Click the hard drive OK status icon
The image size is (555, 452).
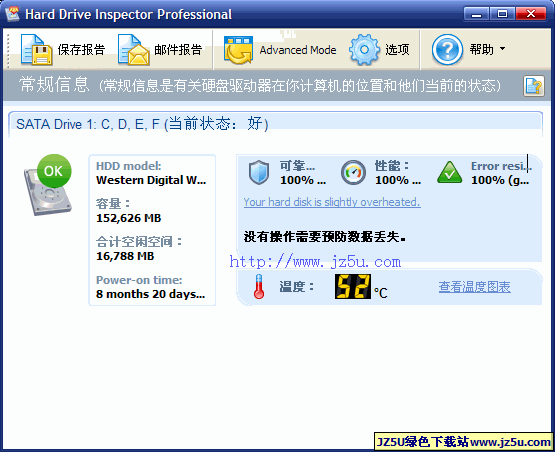(x=48, y=185)
